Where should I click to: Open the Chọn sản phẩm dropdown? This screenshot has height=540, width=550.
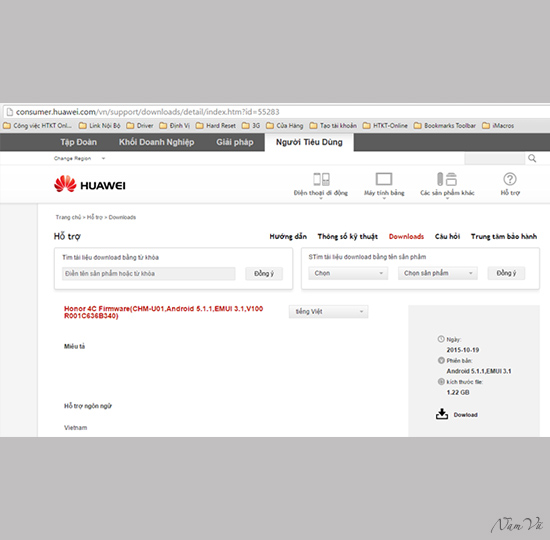click(x=437, y=273)
